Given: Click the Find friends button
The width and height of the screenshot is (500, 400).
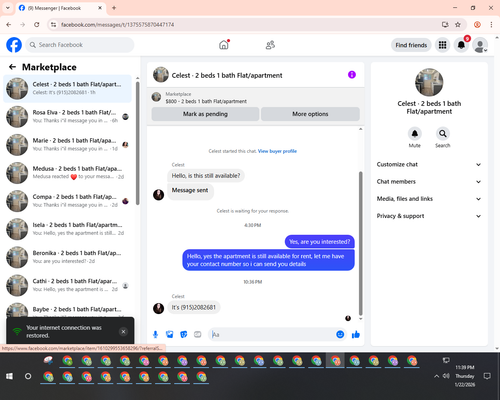Looking at the screenshot, I should coord(411,45).
